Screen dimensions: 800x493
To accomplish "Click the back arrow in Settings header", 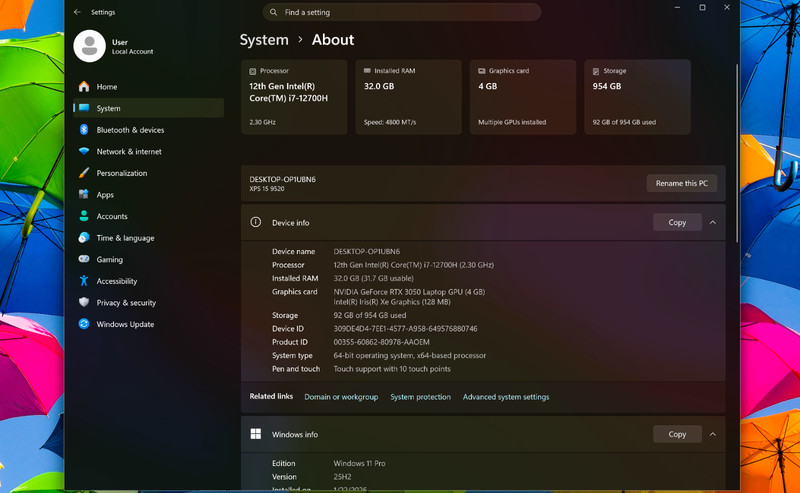I will tap(77, 12).
